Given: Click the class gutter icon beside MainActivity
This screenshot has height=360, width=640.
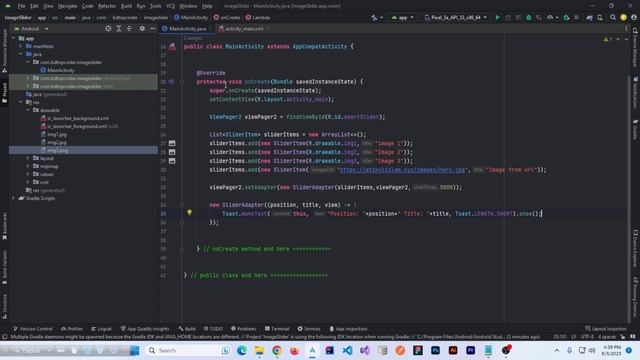Looking at the screenshot, I should tap(172, 47).
